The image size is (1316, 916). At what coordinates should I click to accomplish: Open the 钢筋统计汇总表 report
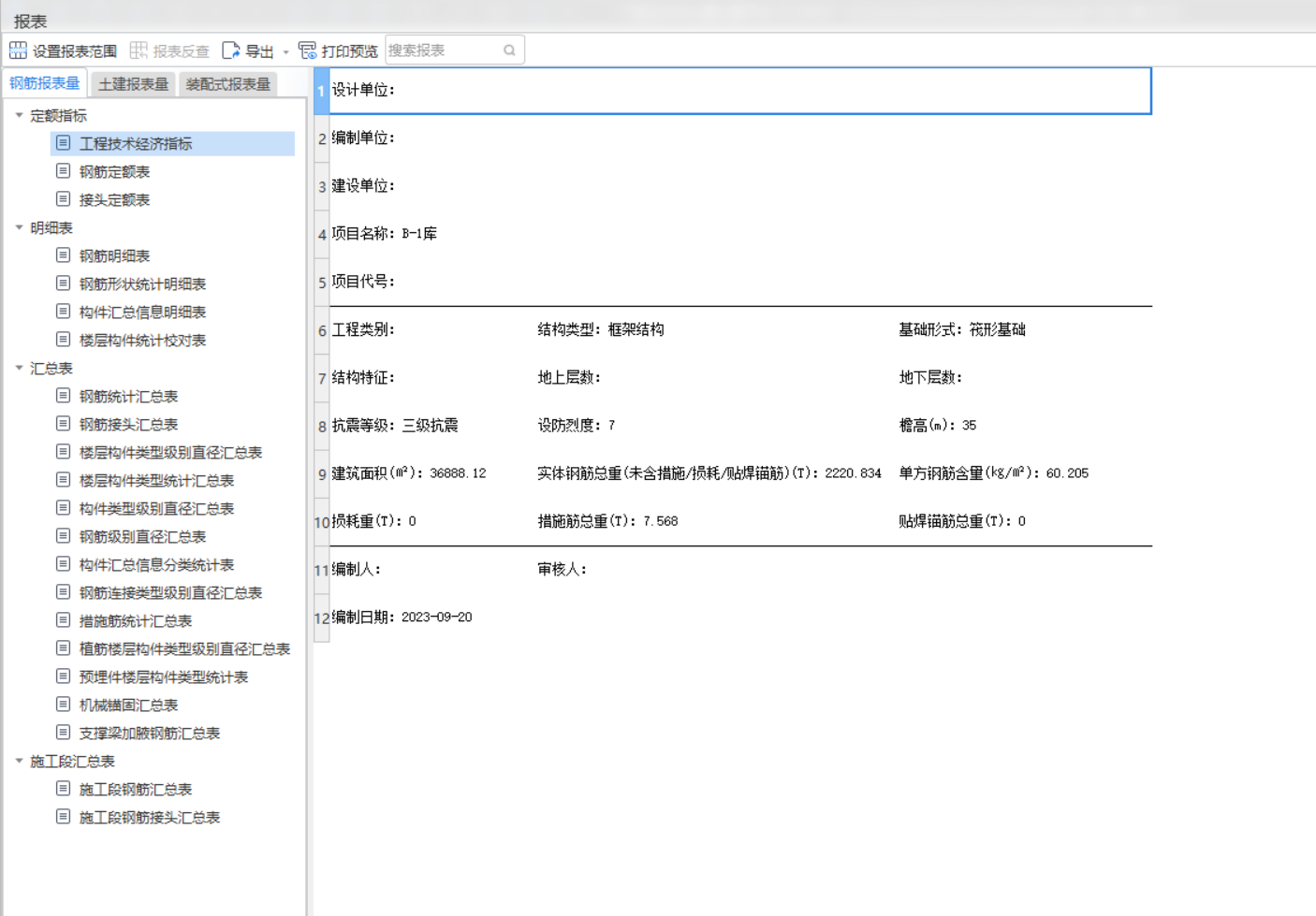coord(128,396)
